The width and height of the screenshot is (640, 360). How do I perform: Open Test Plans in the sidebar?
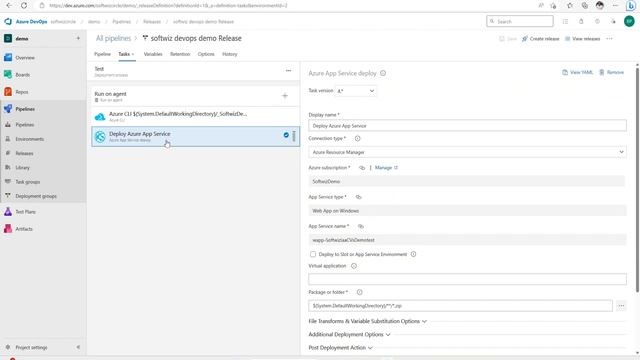coord(25,212)
